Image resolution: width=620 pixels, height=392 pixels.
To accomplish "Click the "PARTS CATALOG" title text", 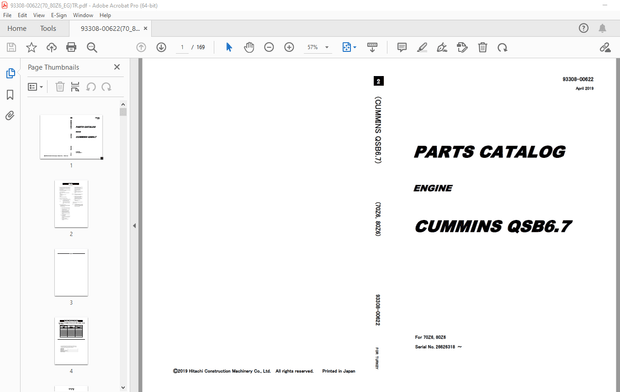I will (490, 152).
